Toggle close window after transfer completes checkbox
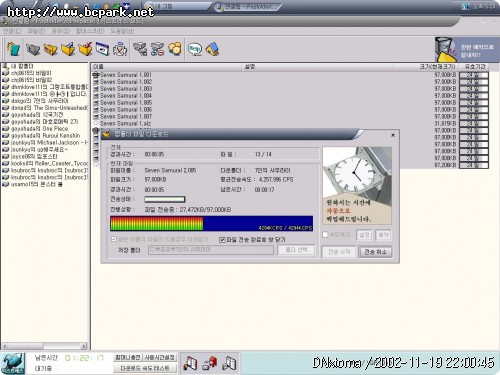The height and width of the screenshot is (375, 500). 222,240
